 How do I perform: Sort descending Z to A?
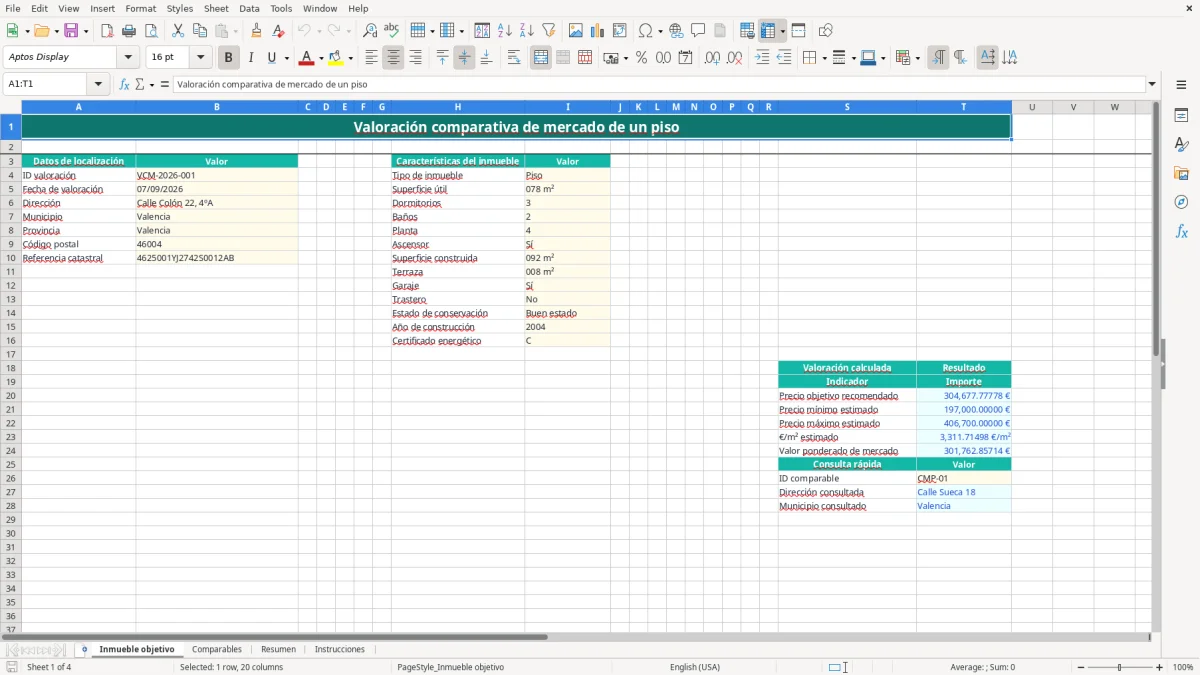pyautogui.click(x=527, y=31)
